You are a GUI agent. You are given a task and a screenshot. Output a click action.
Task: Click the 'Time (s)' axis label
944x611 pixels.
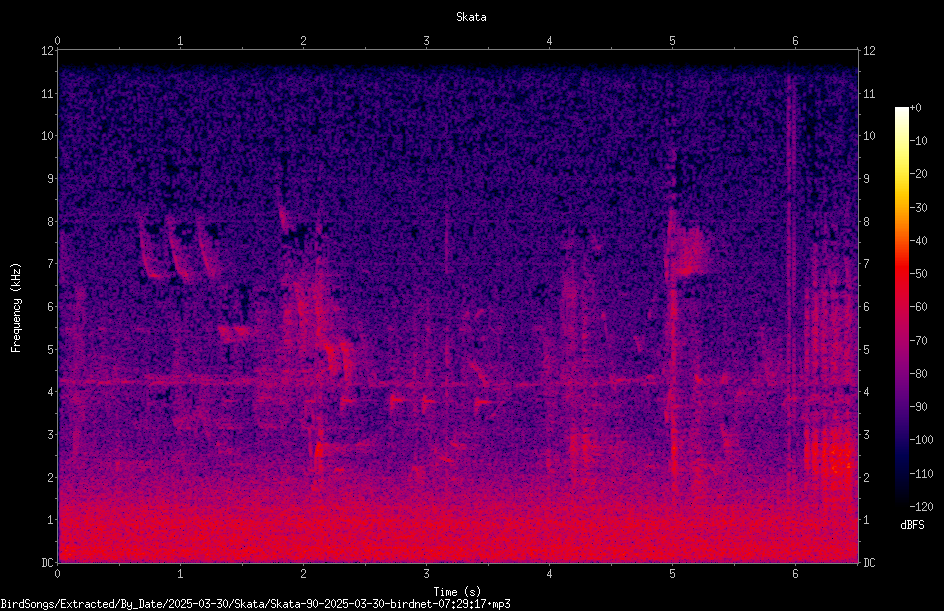(x=457, y=592)
